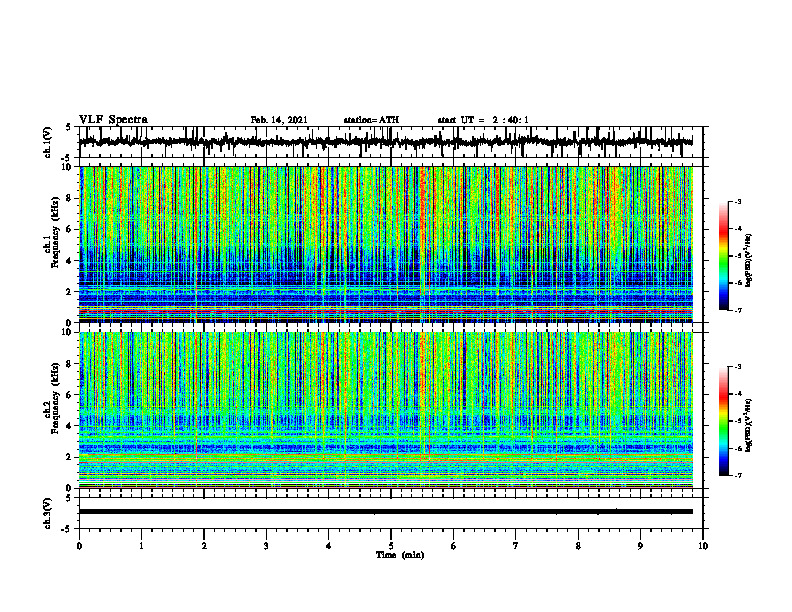This screenshot has width=792, height=612.
Task: Click the time axis tick label "5"
Action: (391, 546)
